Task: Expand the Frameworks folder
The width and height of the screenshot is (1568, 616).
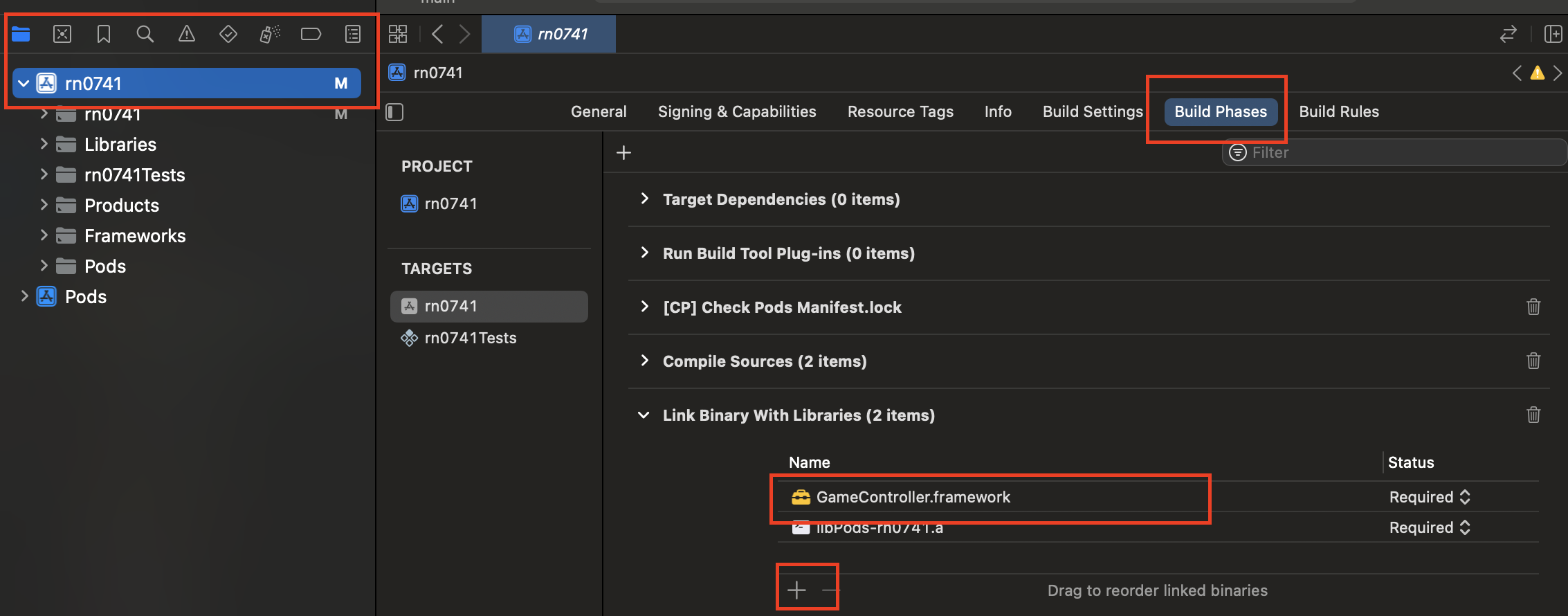Action: click(x=44, y=235)
